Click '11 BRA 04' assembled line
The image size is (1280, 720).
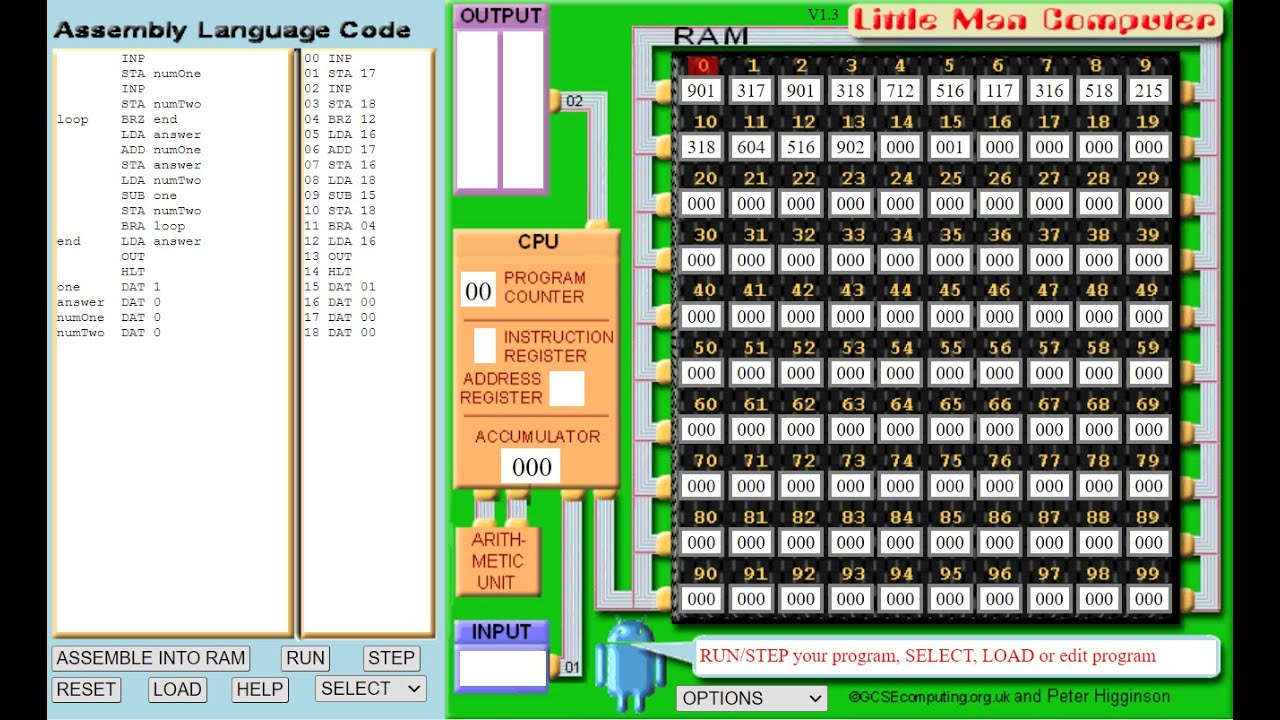[340, 226]
